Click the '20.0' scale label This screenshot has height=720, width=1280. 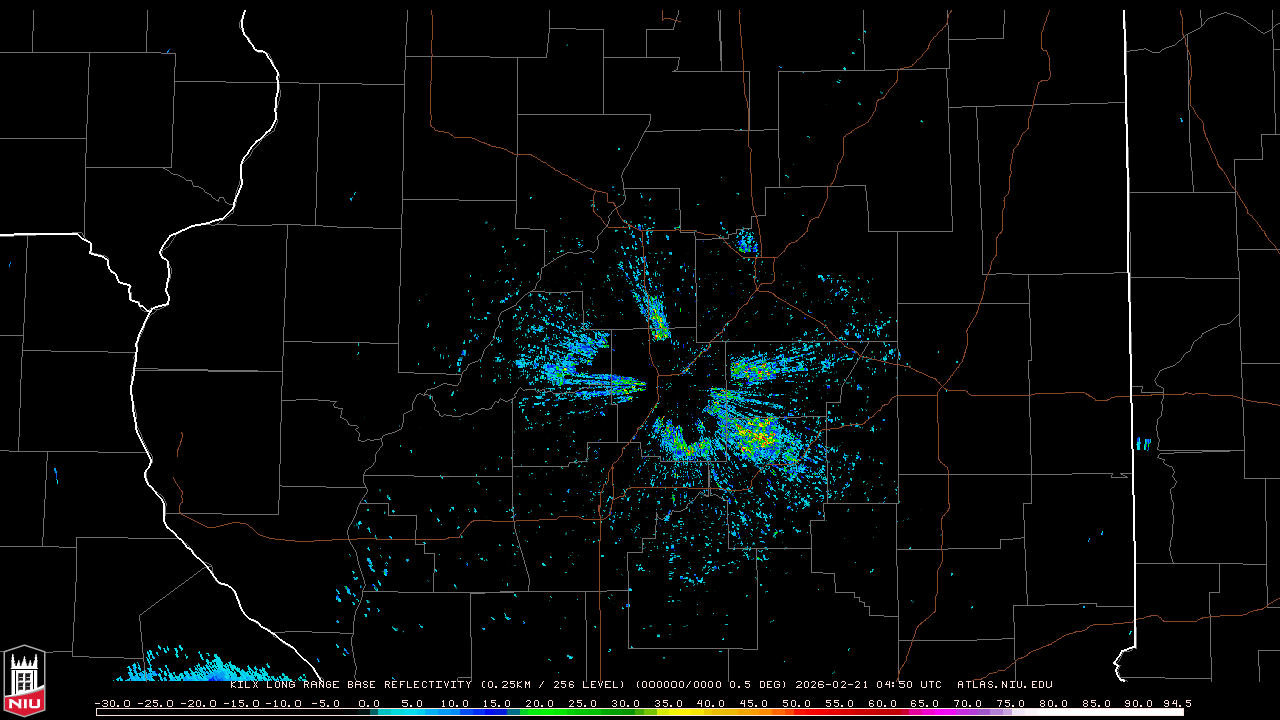(x=539, y=703)
